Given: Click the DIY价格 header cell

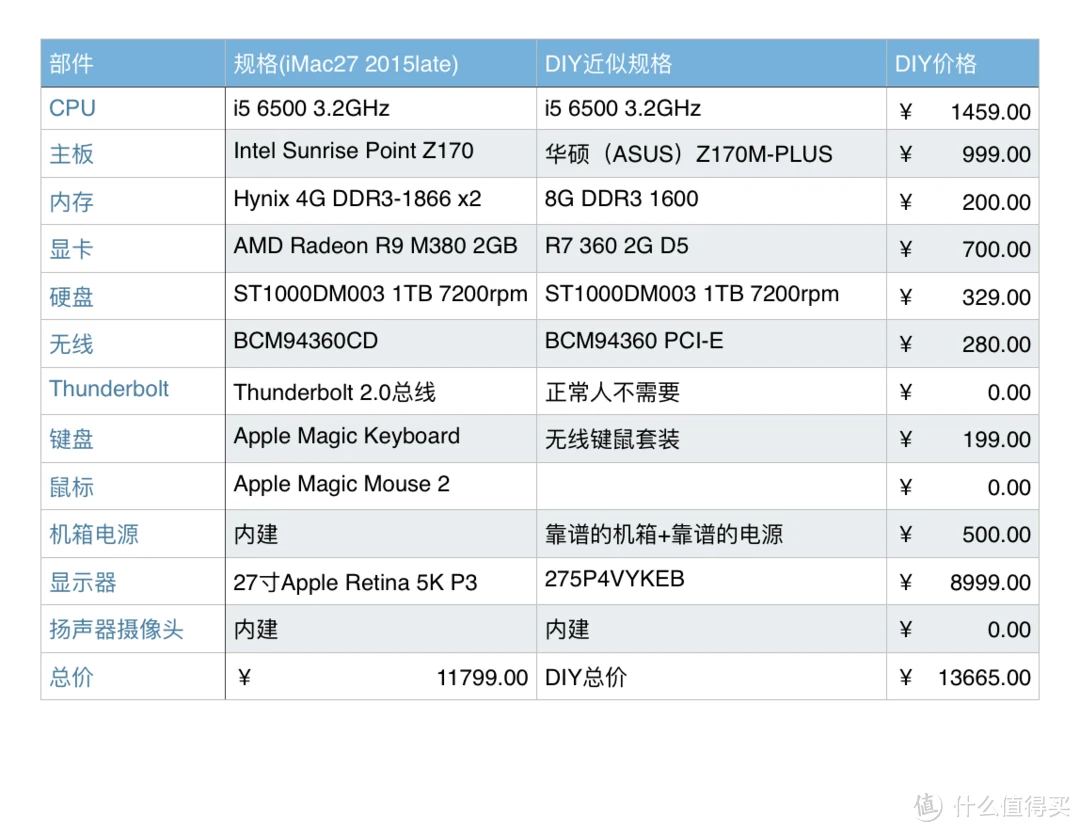Looking at the screenshot, I should (963, 63).
